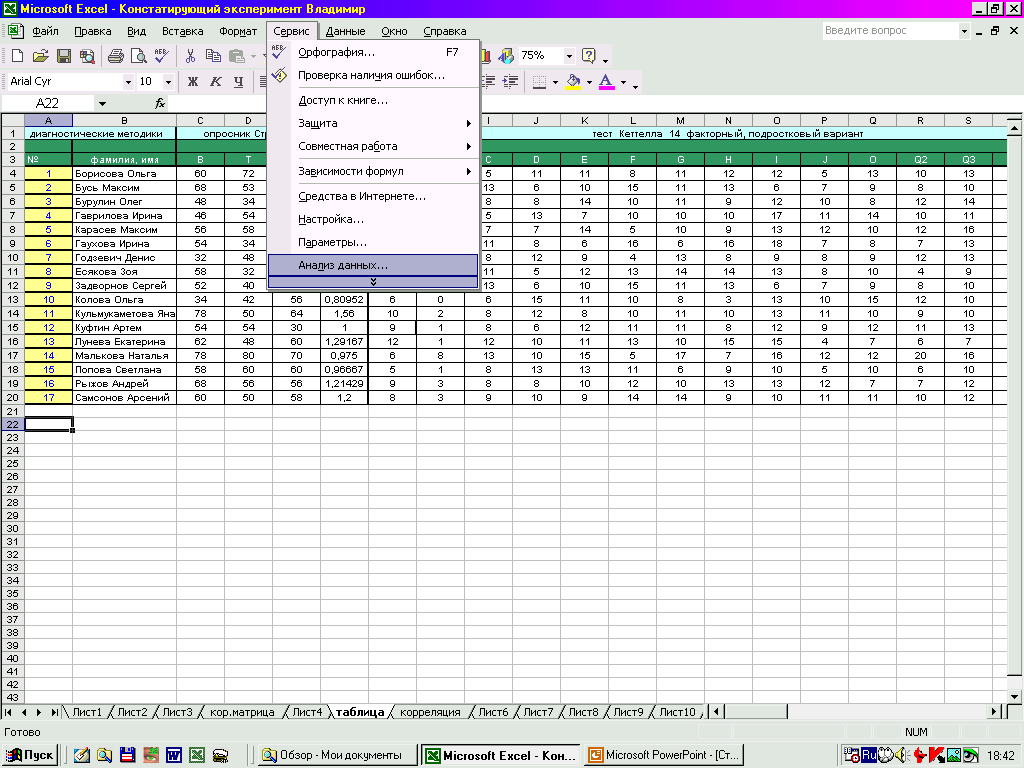The width and height of the screenshot is (1024, 768).
Task: Save the workbook with the diskette icon
Action: 63,56
